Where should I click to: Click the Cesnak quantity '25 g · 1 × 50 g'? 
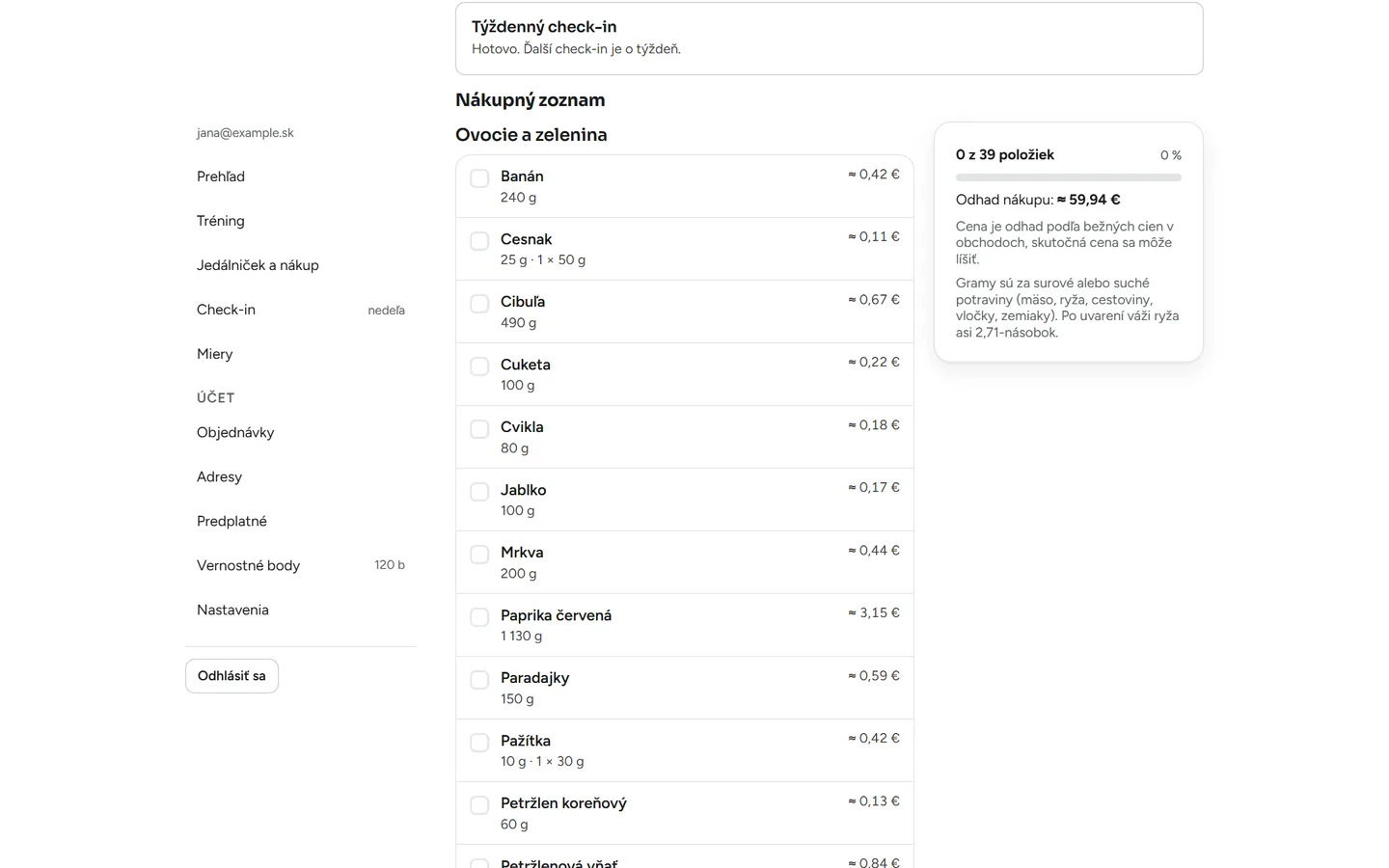pos(543,260)
